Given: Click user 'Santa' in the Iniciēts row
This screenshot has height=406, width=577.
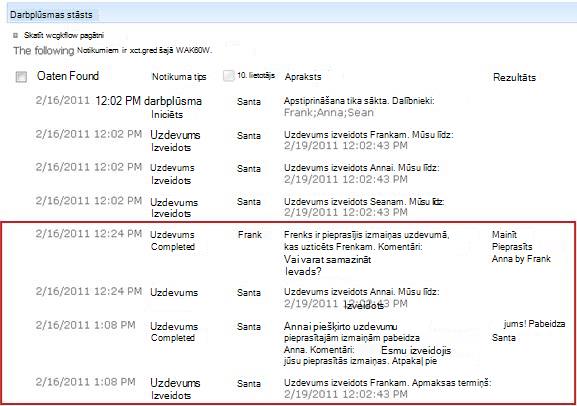Looking at the screenshot, I should pyautogui.click(x=249, y=102).
